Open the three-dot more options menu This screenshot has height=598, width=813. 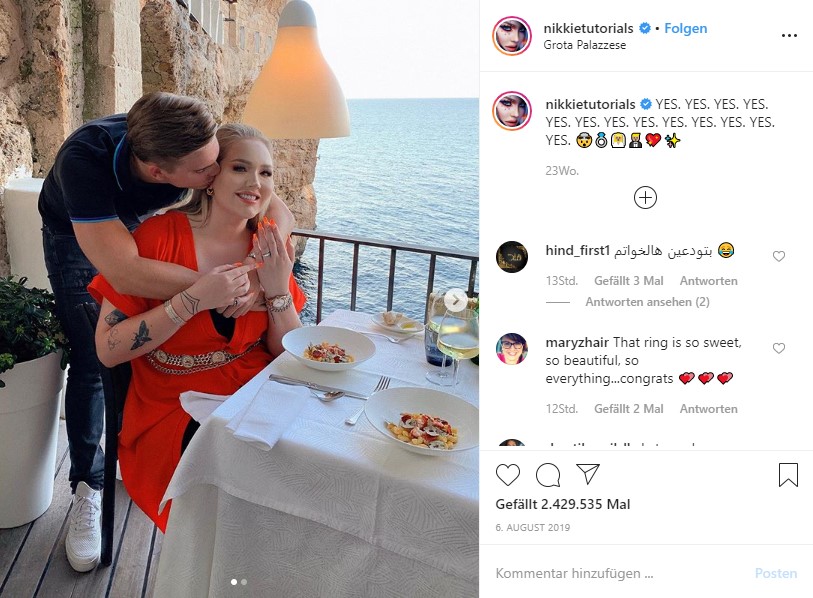click(x=789, y=36)
